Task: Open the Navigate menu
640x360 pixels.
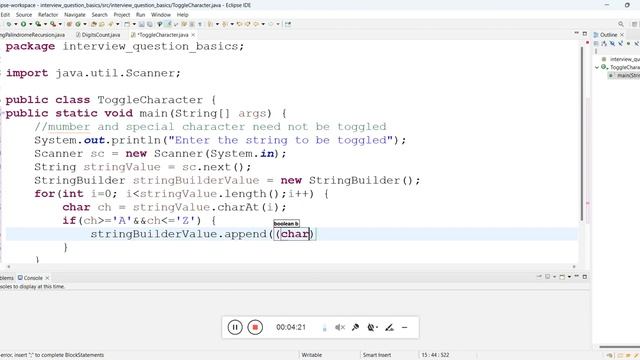Action: 75,15
